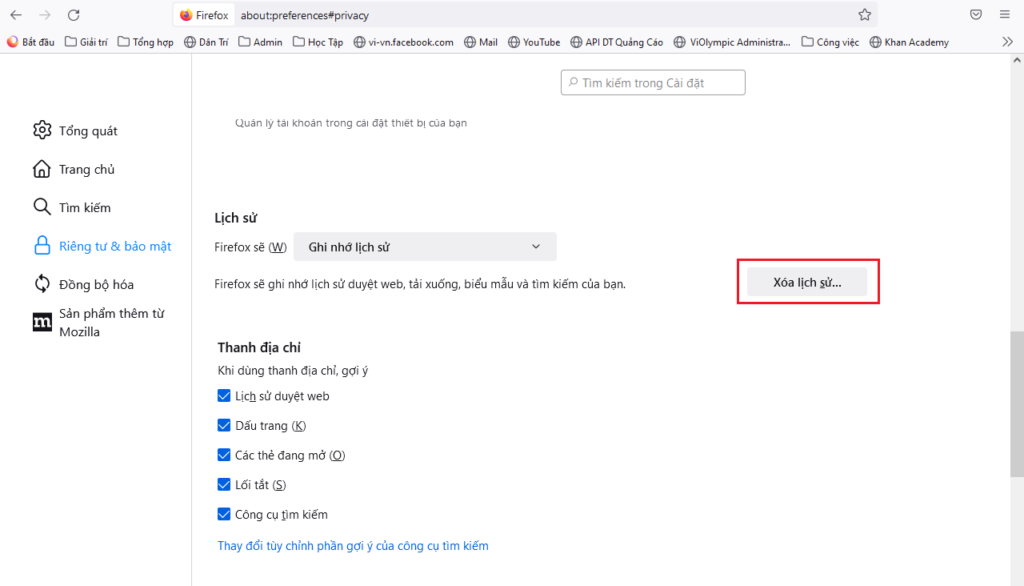Screen dimensions: 1024x586
Task: Open the Bắt đầu bookmark
Action: point(31,42)
